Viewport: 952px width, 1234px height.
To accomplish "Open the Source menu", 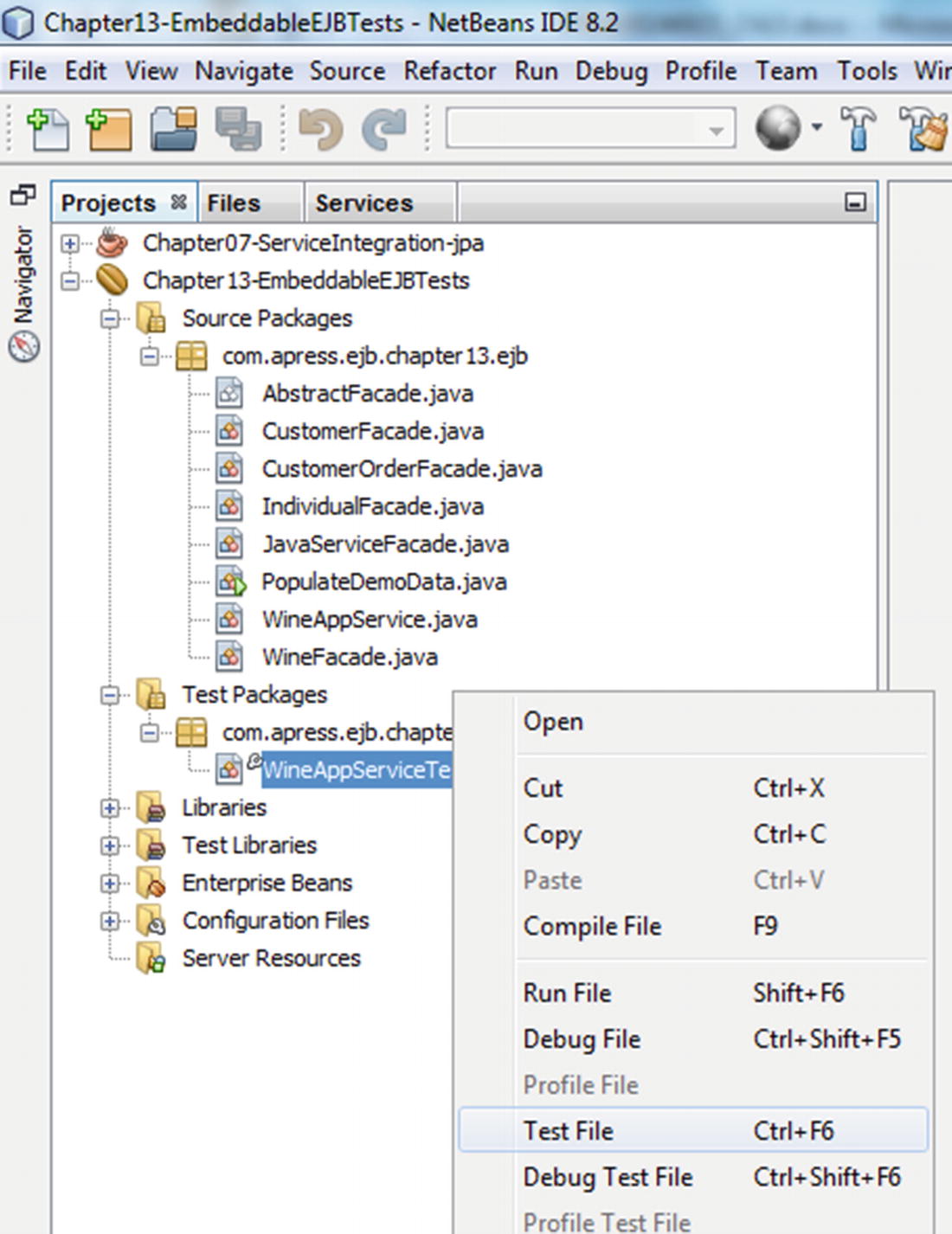I will tap(347, 70).
